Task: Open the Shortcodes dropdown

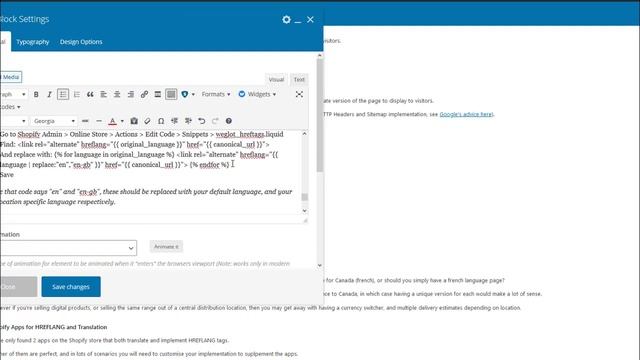Action: point(10,107)
